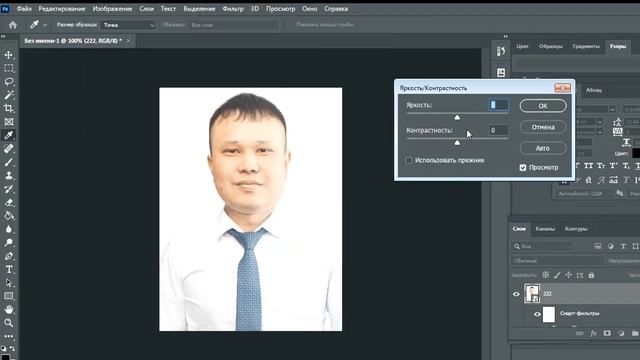Viewport: 640px width, 360px height.
Task: Select the Brush tool
Action: [x=9, y=162]
